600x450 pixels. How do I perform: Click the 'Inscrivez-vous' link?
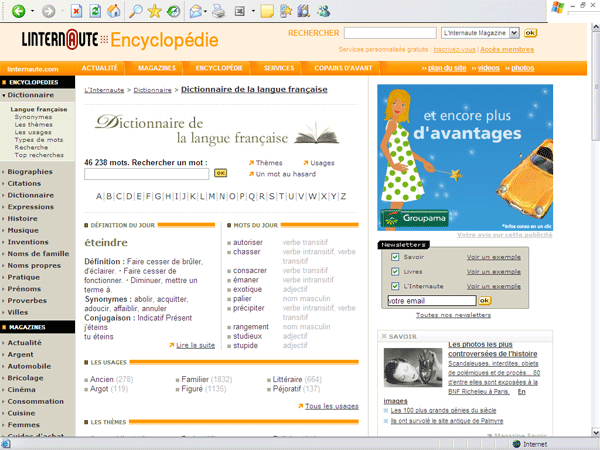(x=454, y=49)
